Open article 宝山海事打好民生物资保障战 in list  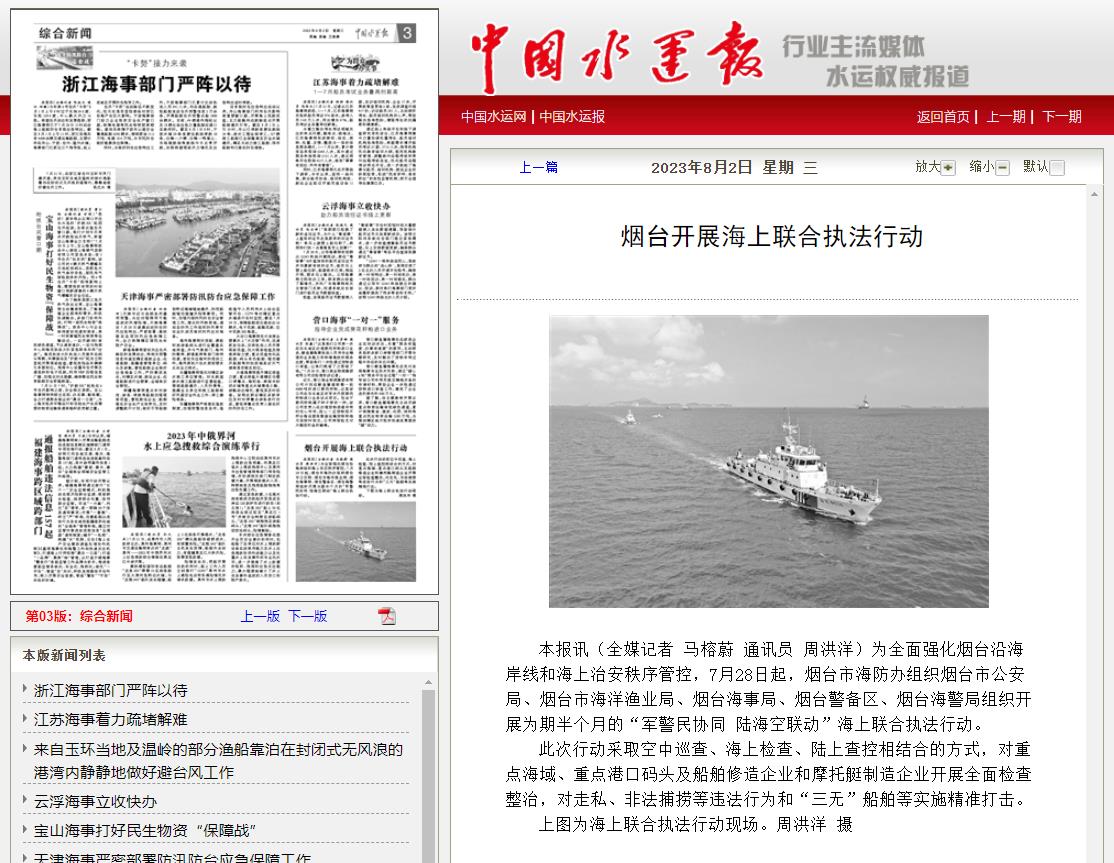click(145, 830)
